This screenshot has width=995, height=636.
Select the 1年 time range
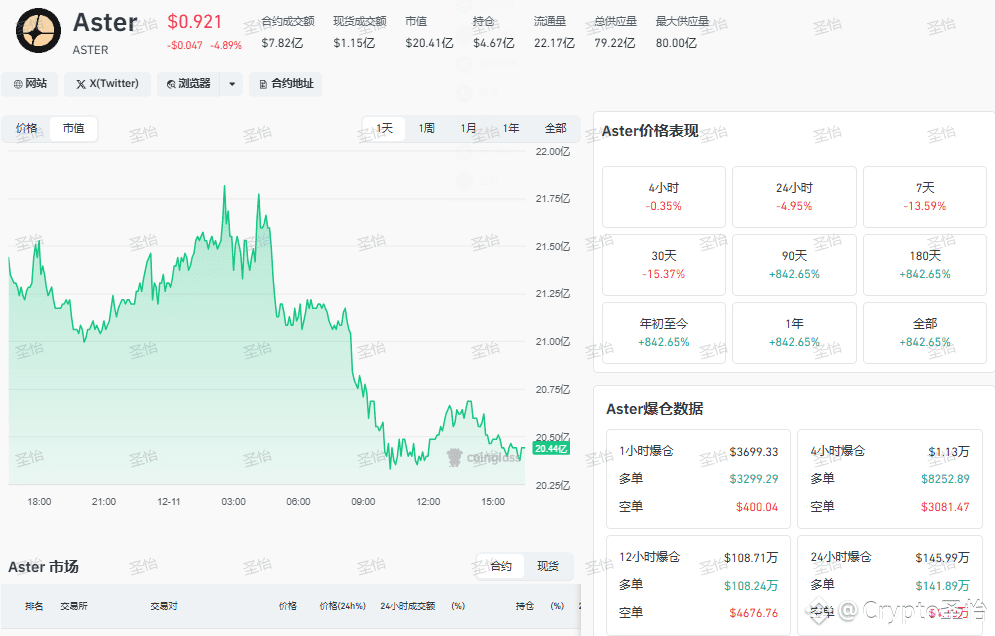click(x=511, y=128)
